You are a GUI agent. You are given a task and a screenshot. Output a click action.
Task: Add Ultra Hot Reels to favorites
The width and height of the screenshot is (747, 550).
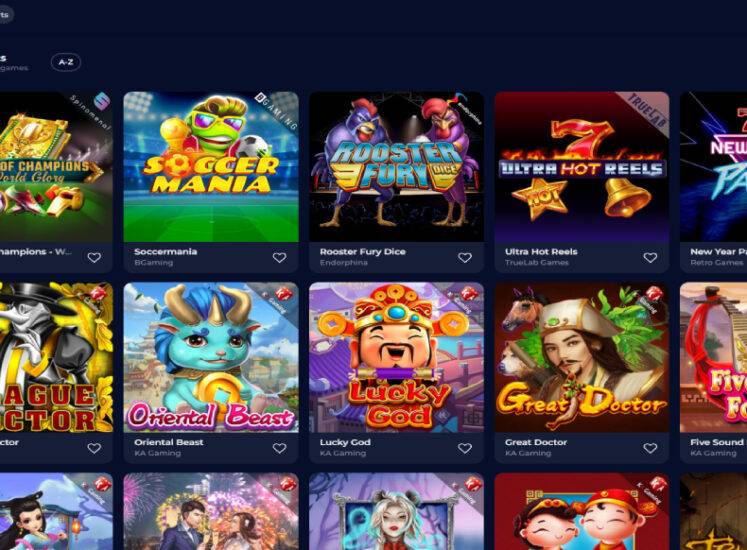[x=650, y=257]
